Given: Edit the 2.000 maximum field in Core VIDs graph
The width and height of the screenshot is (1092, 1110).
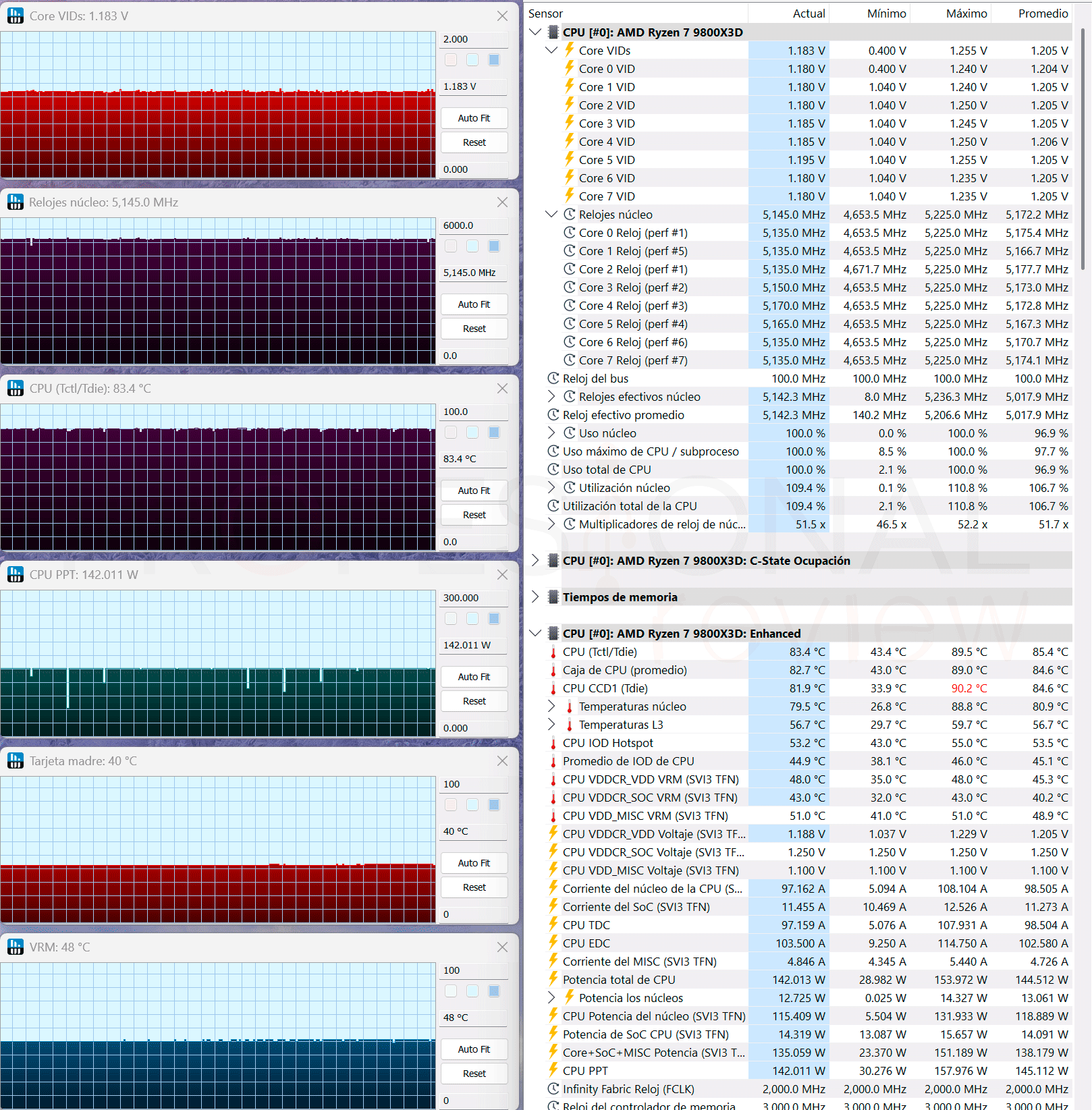Looking at the screenshot, I should (474, 39).
